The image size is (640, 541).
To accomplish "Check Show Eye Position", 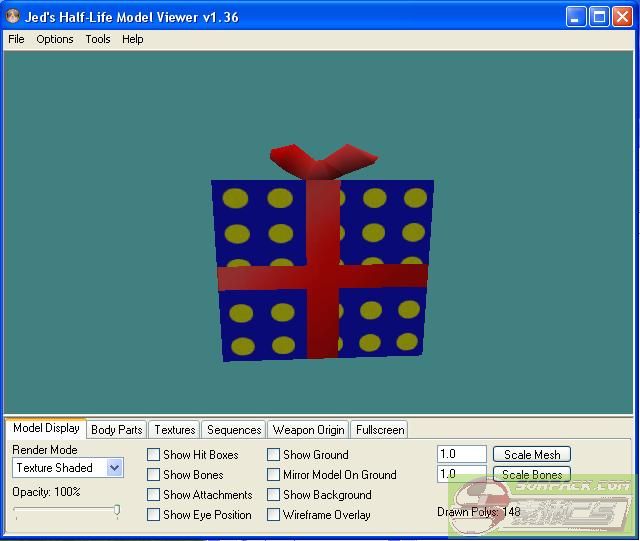I will tap(154, 515).
